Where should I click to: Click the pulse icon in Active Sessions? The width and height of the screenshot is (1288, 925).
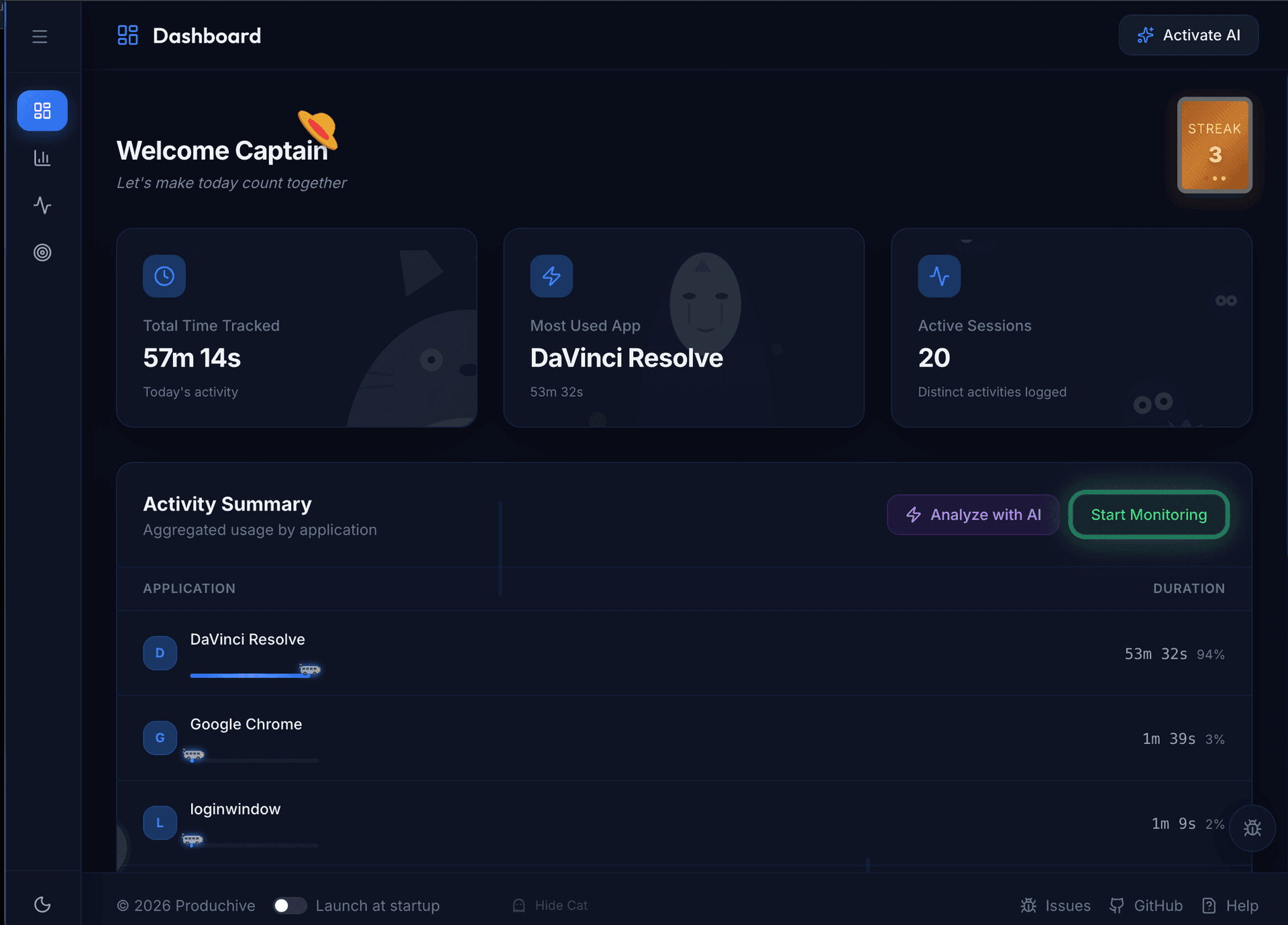pyautogui.click(x=939, y=276)
